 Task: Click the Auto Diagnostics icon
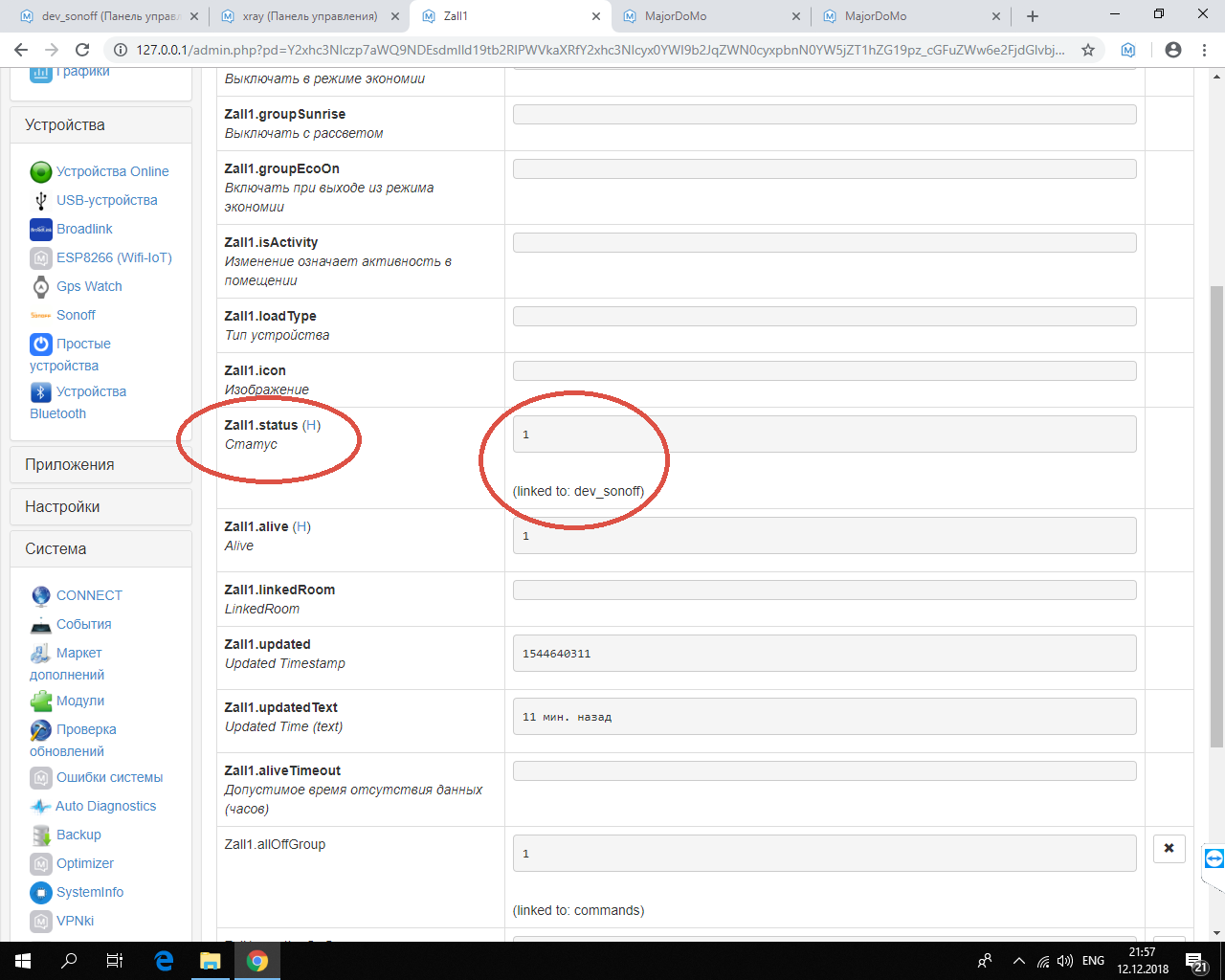(x=40, y=807)
